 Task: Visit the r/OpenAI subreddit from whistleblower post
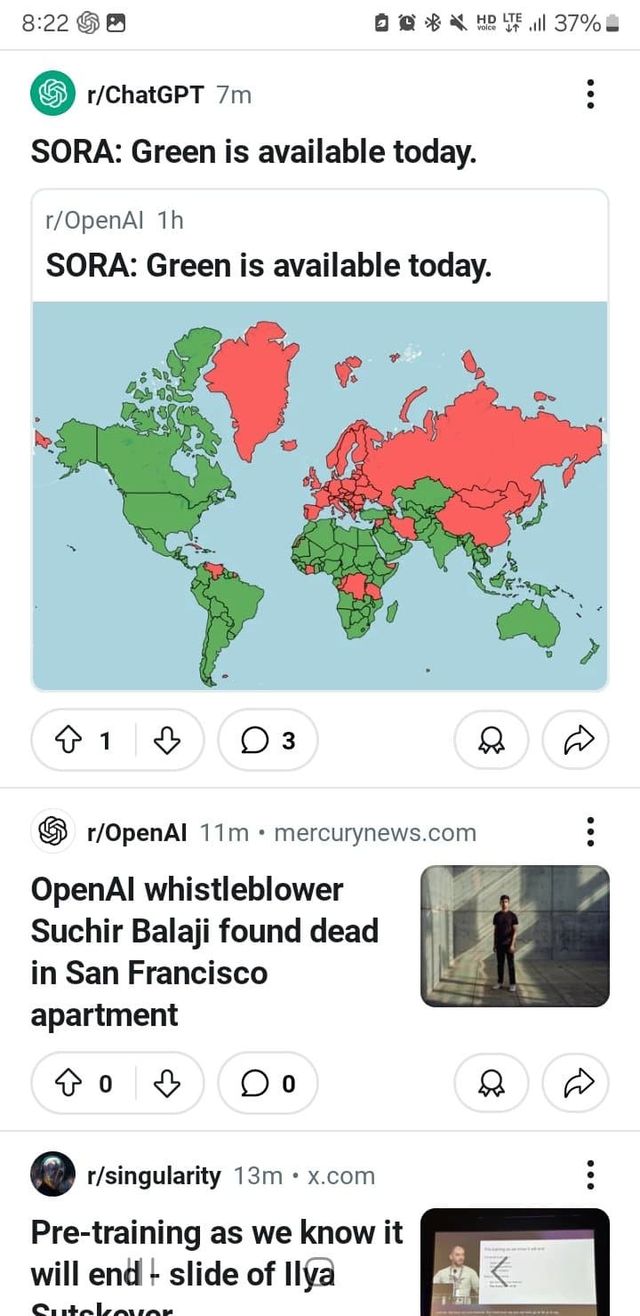click(137, 832)
